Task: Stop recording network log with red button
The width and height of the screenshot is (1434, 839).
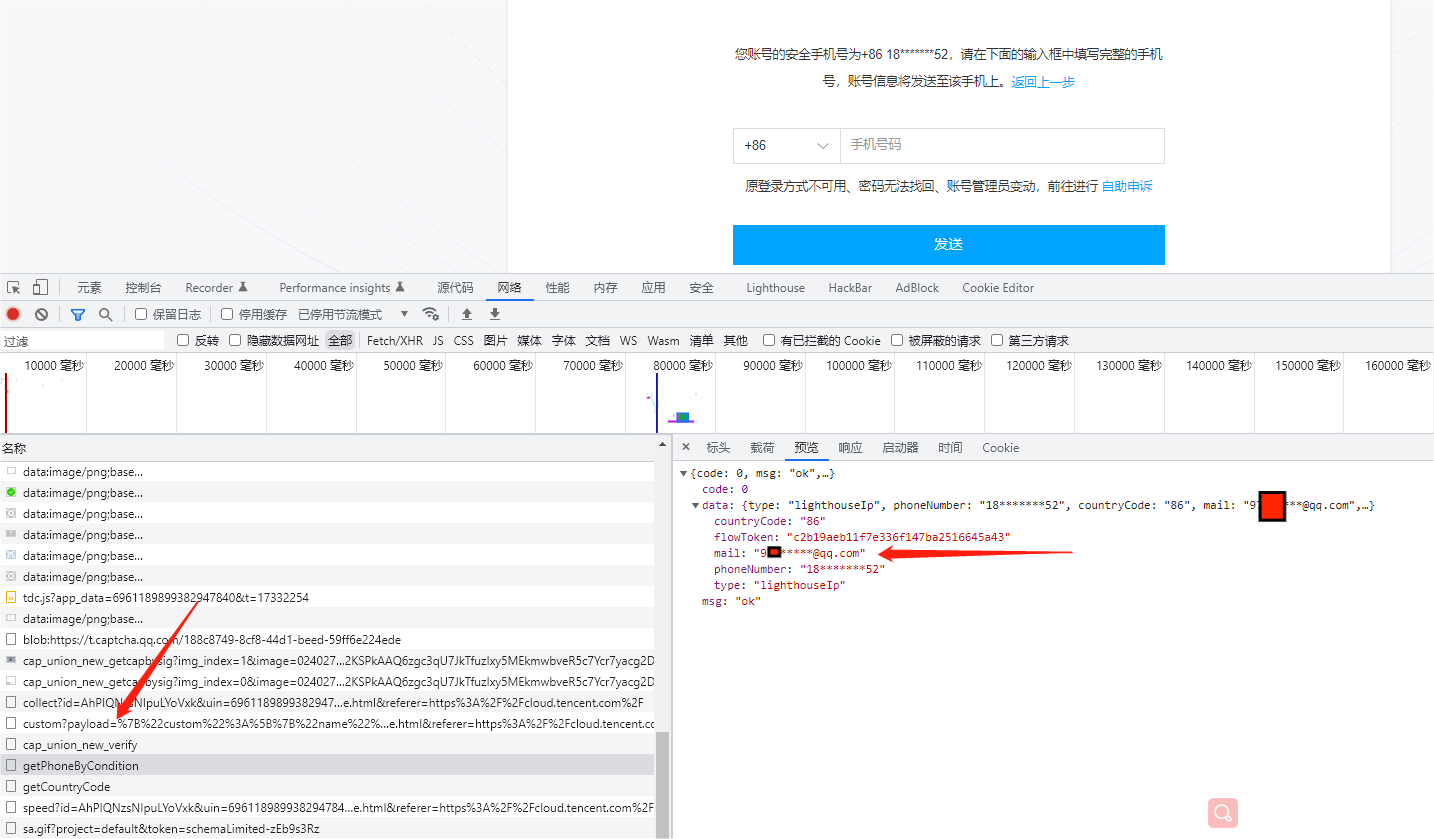Action: tap(13, 314)
